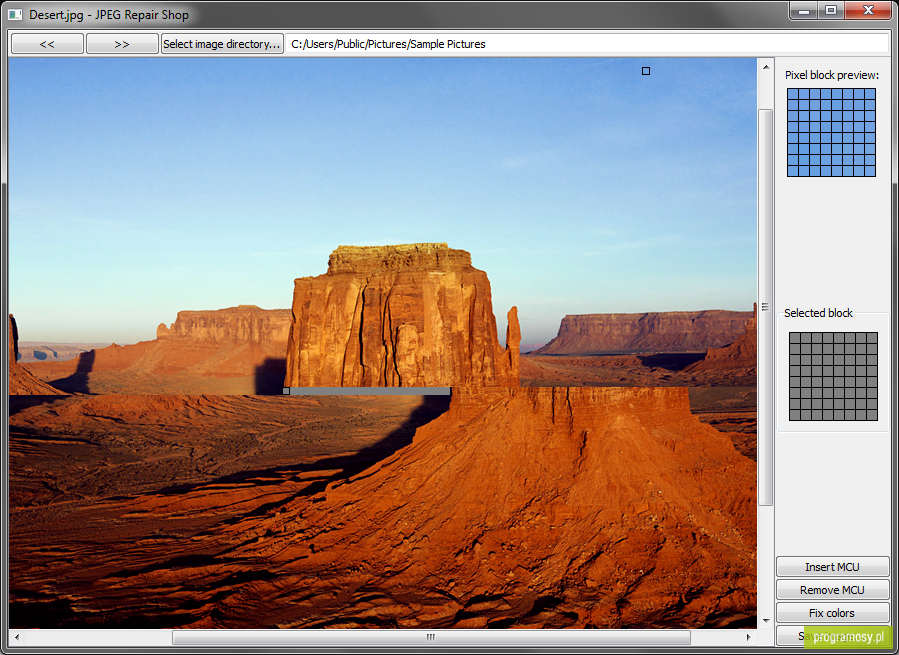Click the image directory path field

587,44
